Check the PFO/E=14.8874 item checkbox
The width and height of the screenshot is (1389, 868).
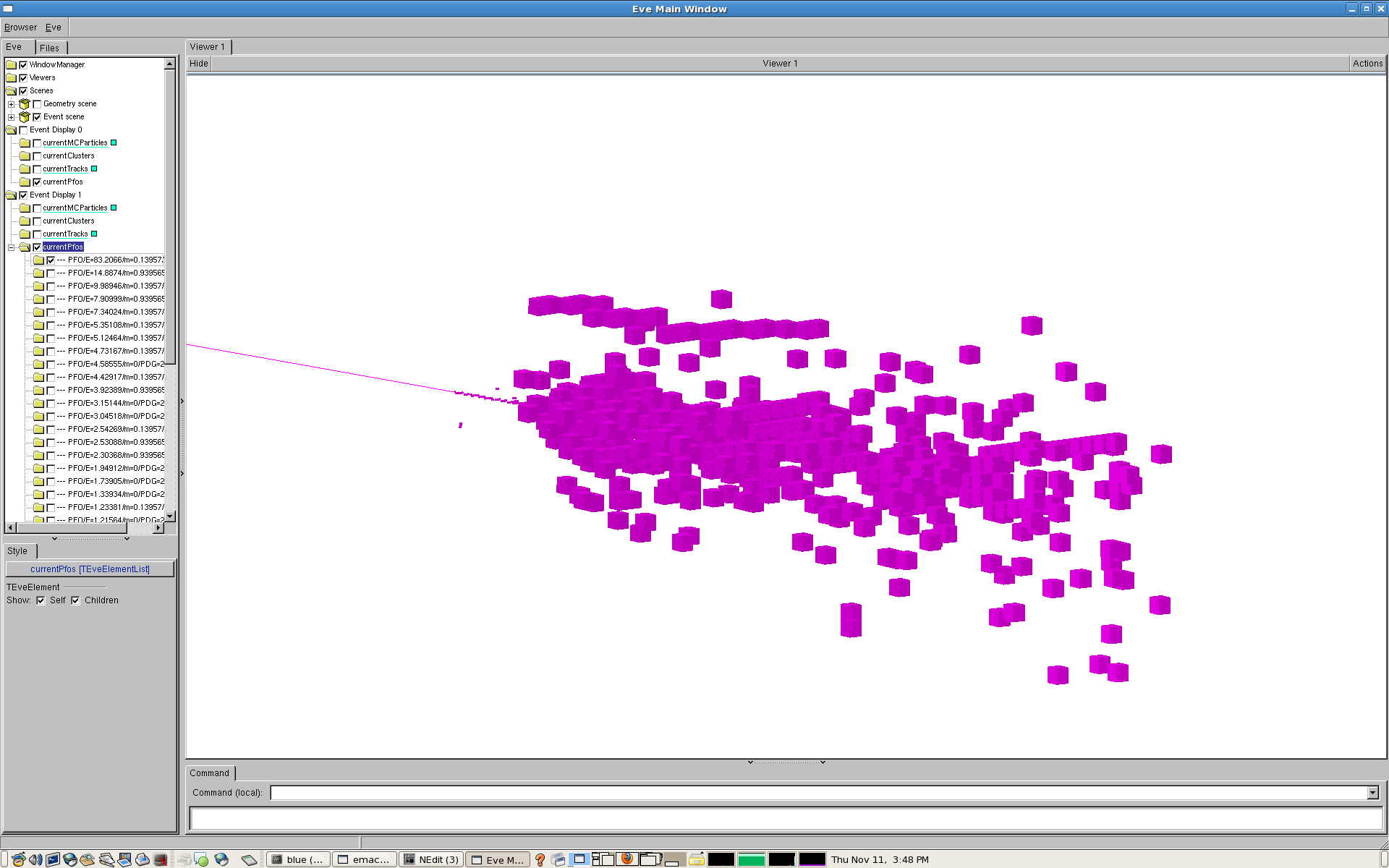(51, 273)
